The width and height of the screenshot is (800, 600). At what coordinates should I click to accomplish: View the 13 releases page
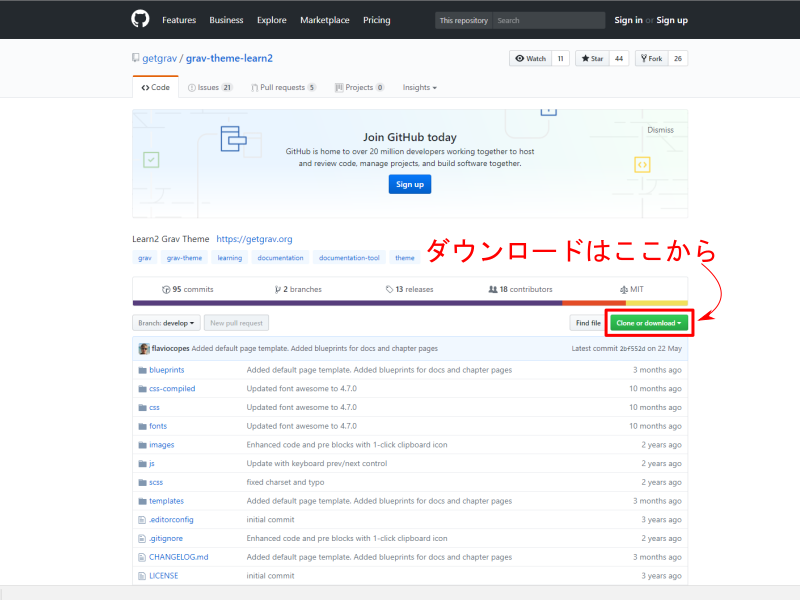(x=410, y=289)
